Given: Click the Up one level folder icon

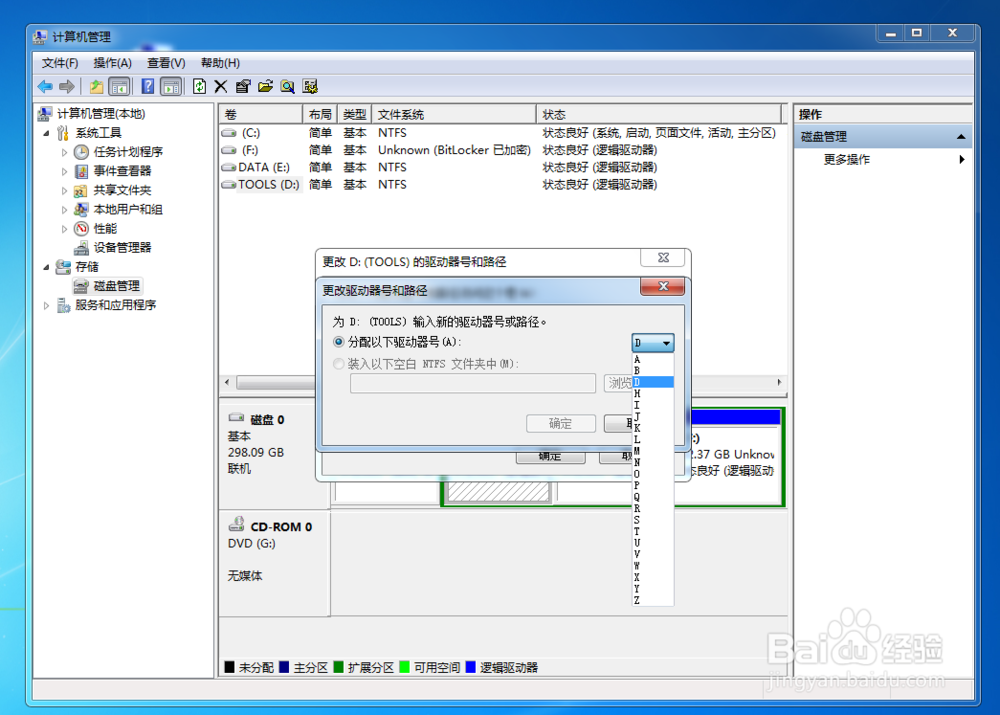Looking at the screenshot, I should click(96, 87).
